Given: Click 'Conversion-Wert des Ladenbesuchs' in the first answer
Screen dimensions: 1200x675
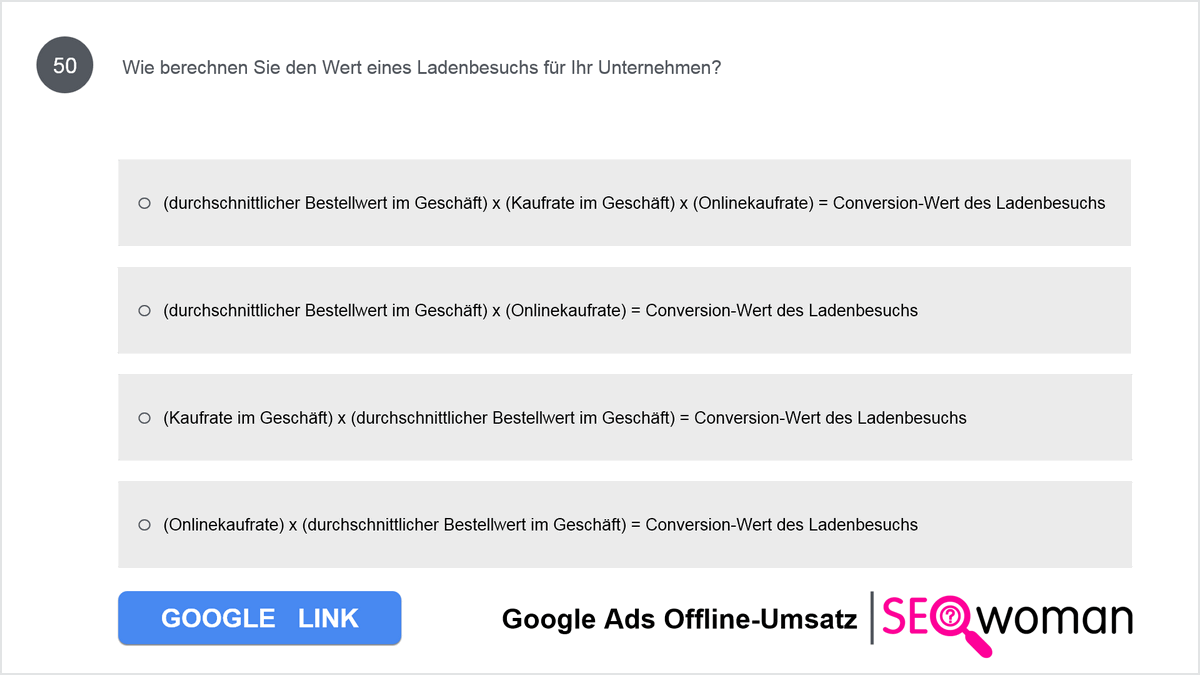Looking at the screenshot, I should pos(969,203).
